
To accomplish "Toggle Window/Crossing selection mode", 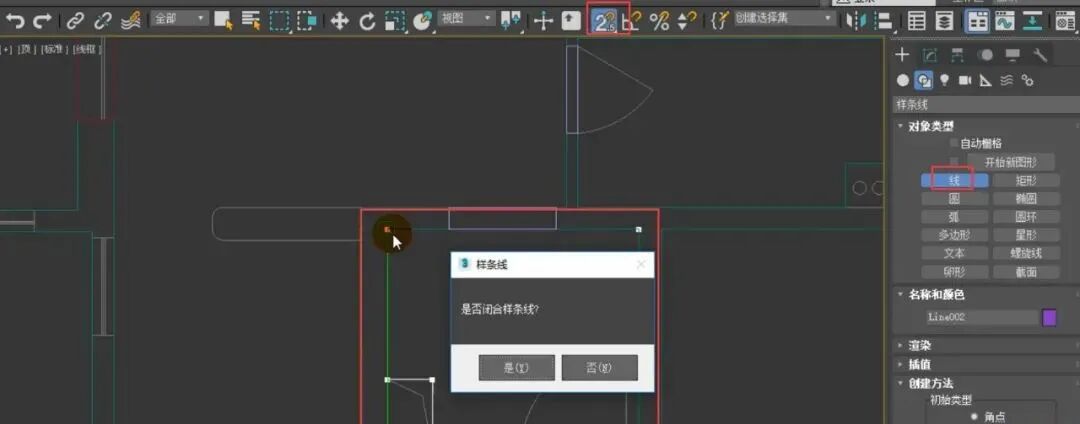I will (x=307, y=21).
